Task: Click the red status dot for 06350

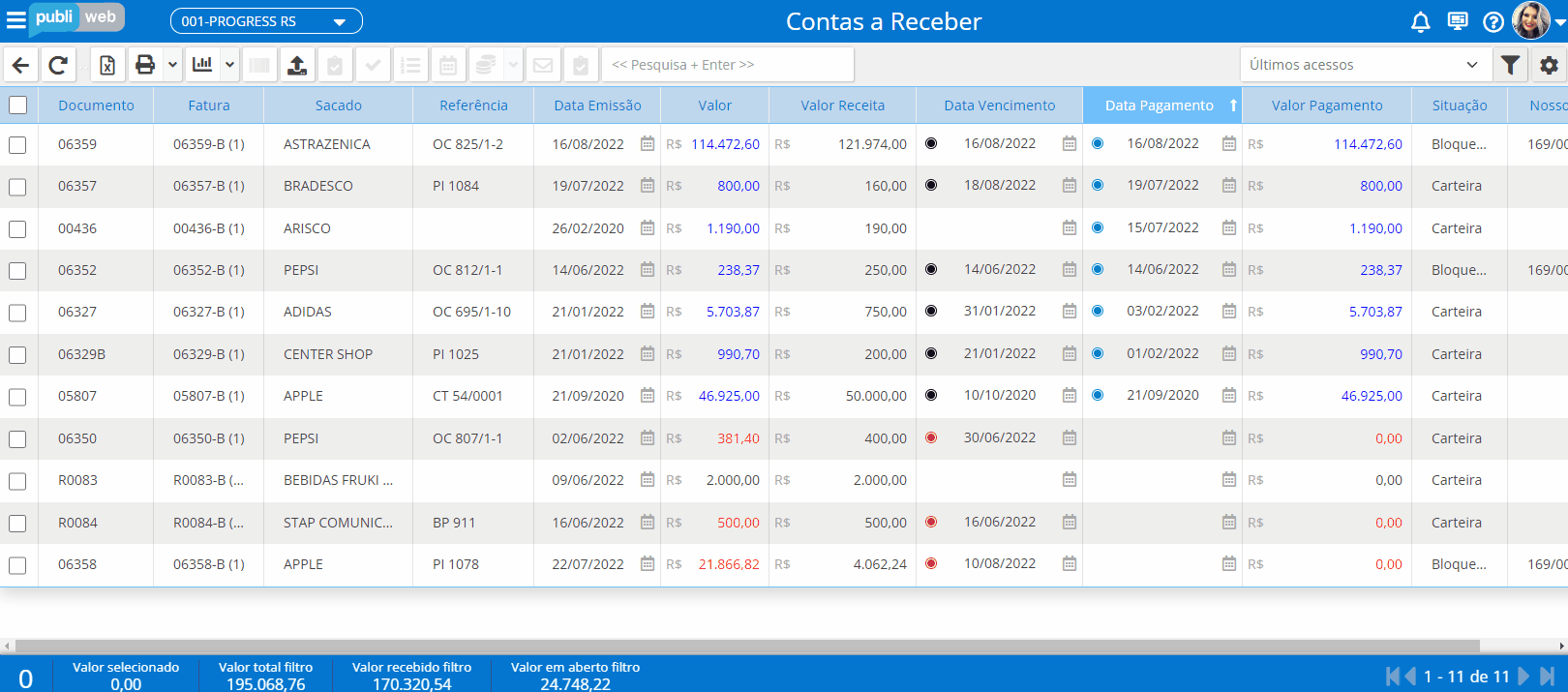Action: [931, 437]
